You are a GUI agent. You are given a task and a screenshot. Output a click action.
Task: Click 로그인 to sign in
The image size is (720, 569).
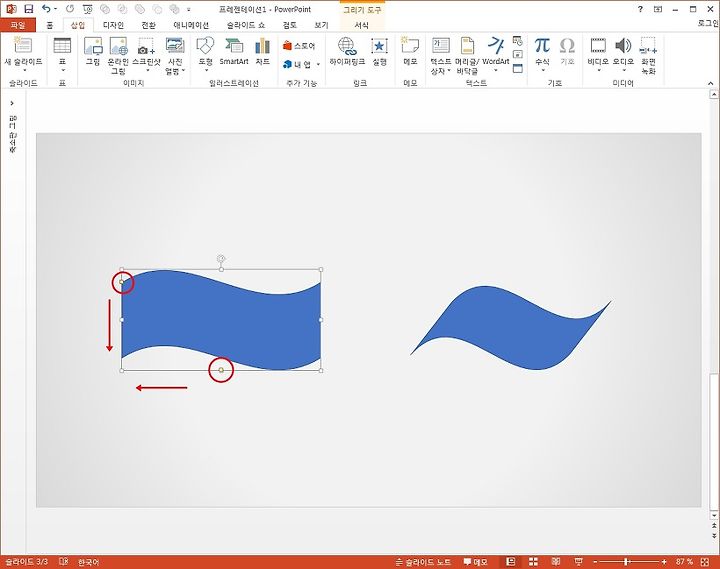708,23
